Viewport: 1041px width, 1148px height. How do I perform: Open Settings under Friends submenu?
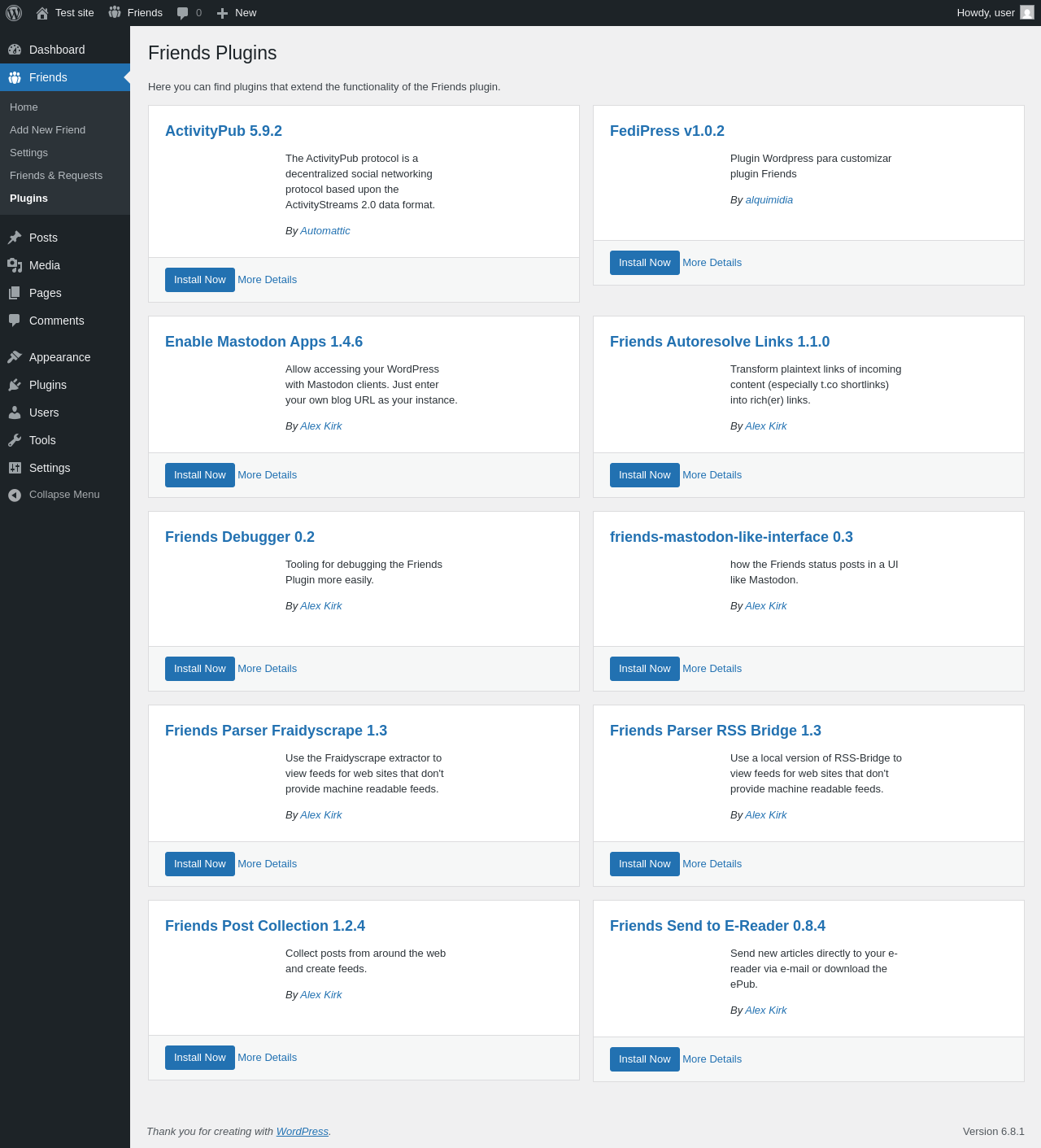pos(28,153)
